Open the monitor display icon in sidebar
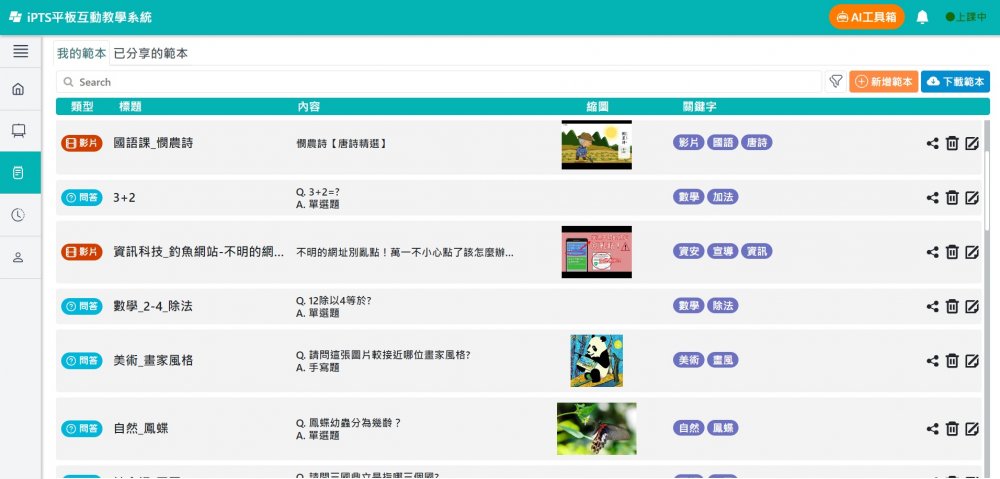Image resolution: width=1000 pixels, height=479 pixels. pos(18,130)
